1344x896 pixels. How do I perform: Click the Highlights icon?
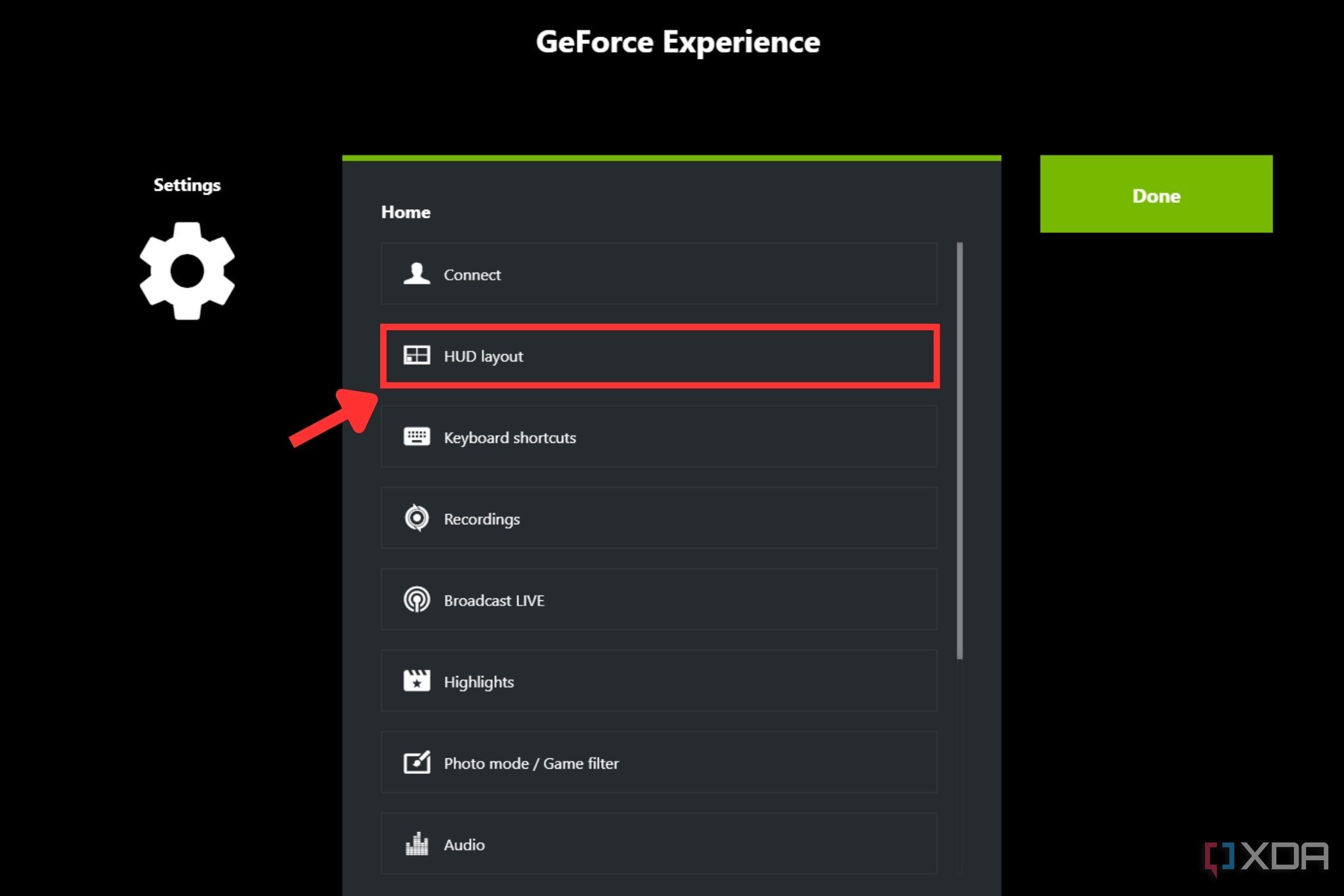click(x=416, y=681)
